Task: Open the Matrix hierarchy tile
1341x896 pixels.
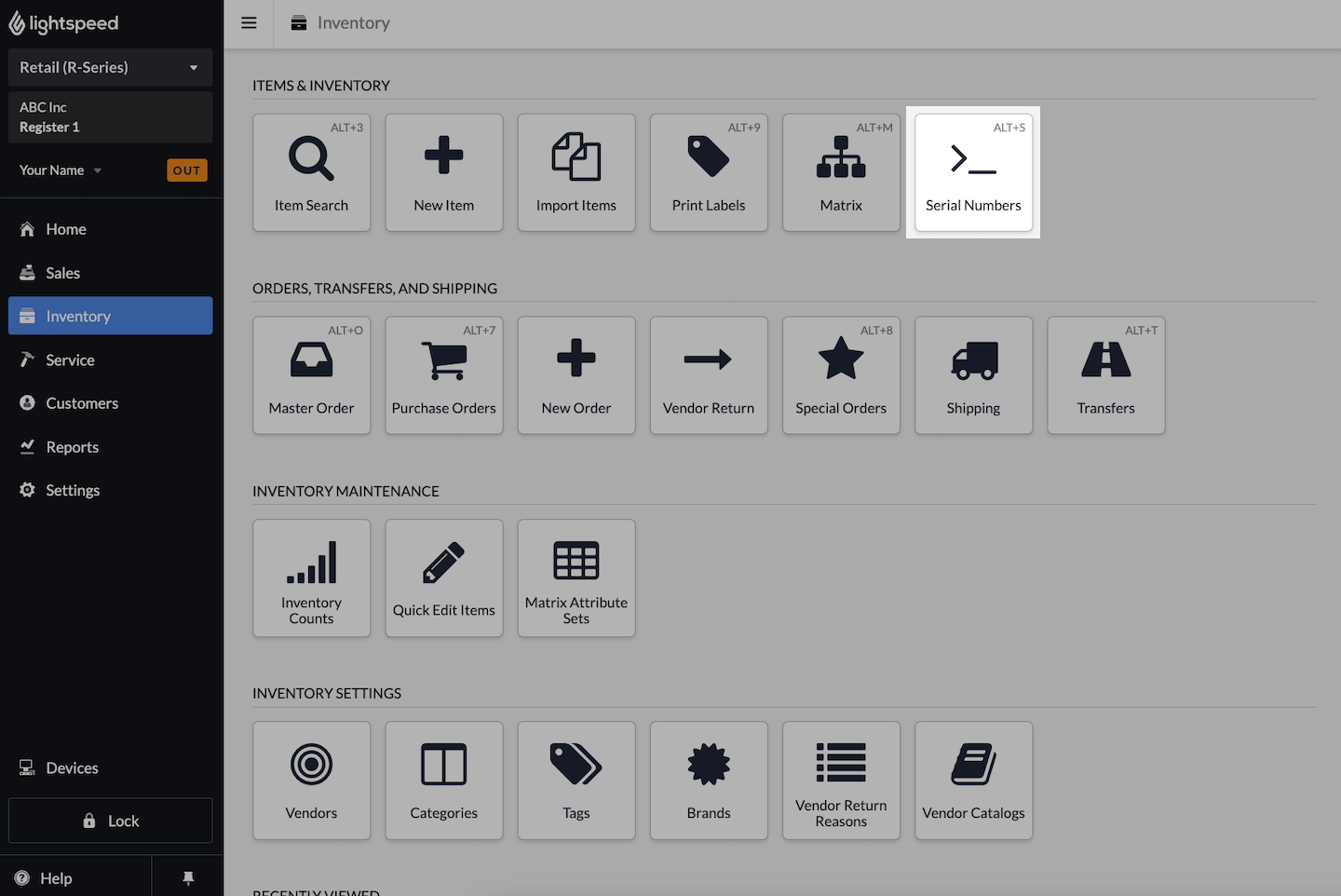Action: 841,172
